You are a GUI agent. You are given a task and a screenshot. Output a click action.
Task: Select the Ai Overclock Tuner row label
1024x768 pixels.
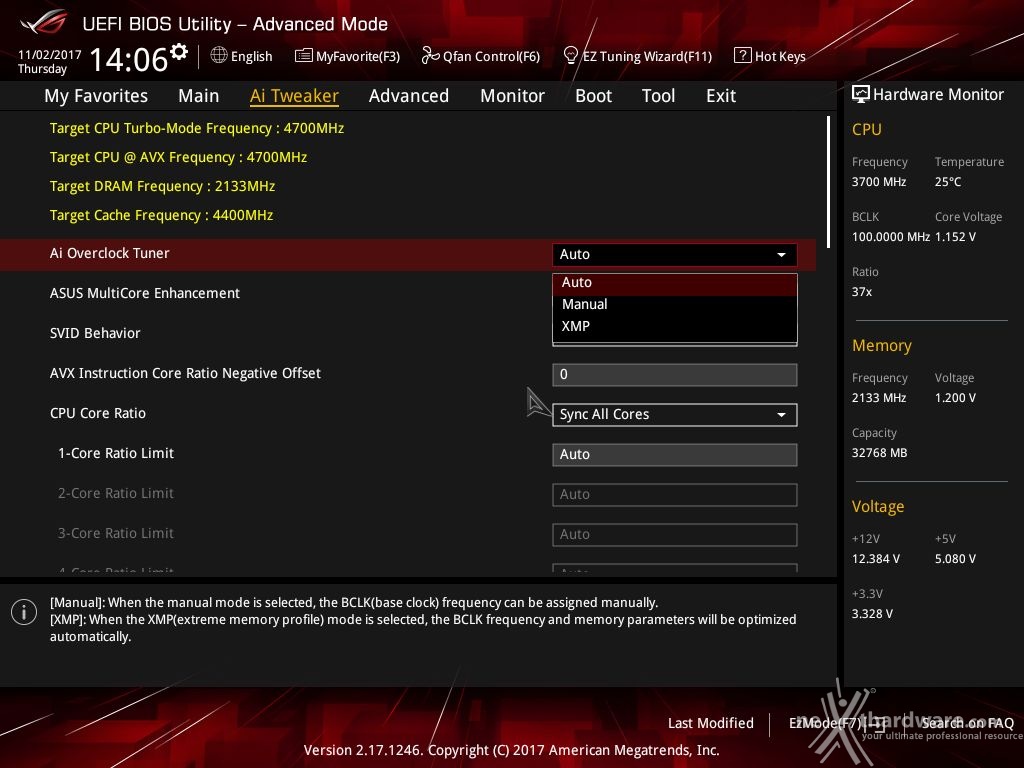point(110,253)
